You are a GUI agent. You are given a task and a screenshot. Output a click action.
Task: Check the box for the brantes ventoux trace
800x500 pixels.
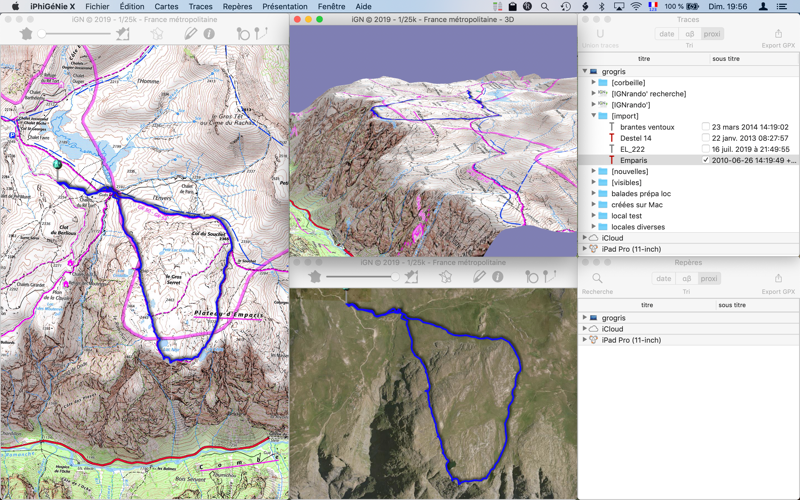[x=705, y=127]
